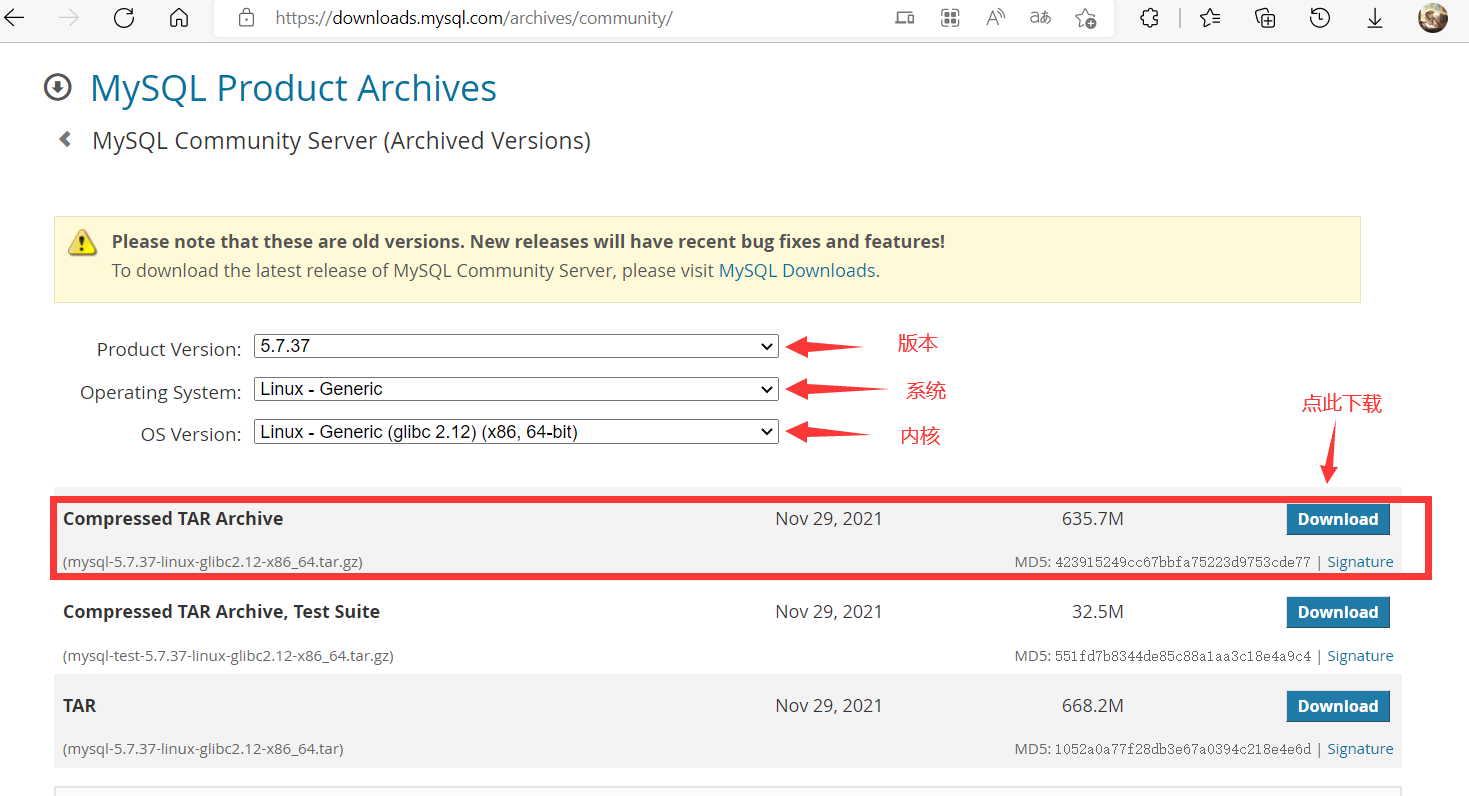Show browser history panel

pos(1320,18)
